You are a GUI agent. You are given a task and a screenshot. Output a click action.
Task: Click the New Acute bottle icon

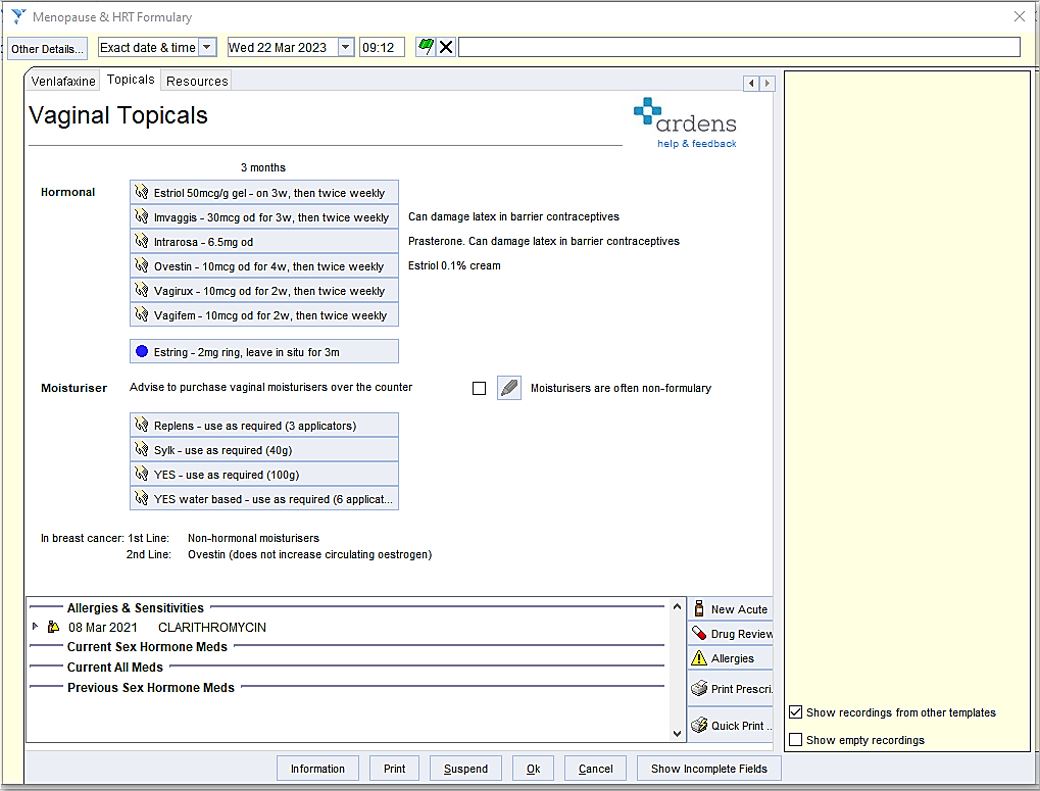click(x=698, y=609)
